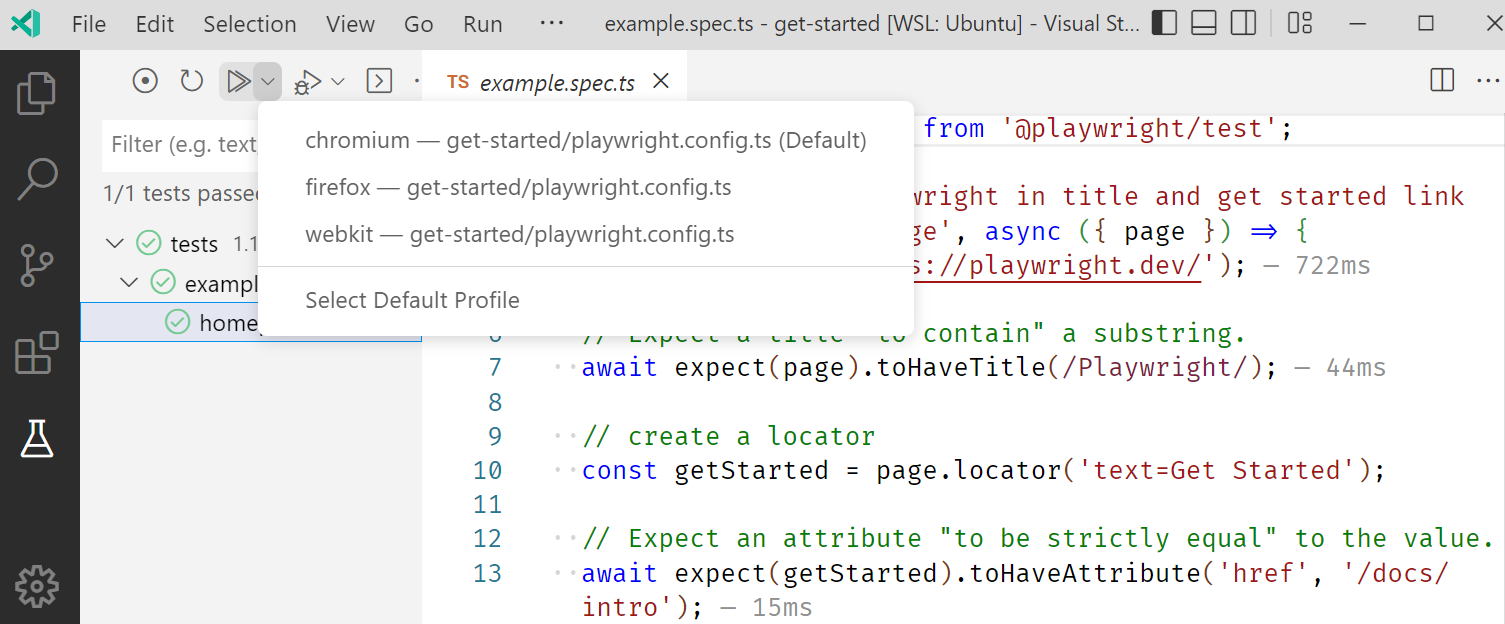Screen dimensions: 1505x624
Task: Click line number 7 in the gutter
Action: pos(495,368)
